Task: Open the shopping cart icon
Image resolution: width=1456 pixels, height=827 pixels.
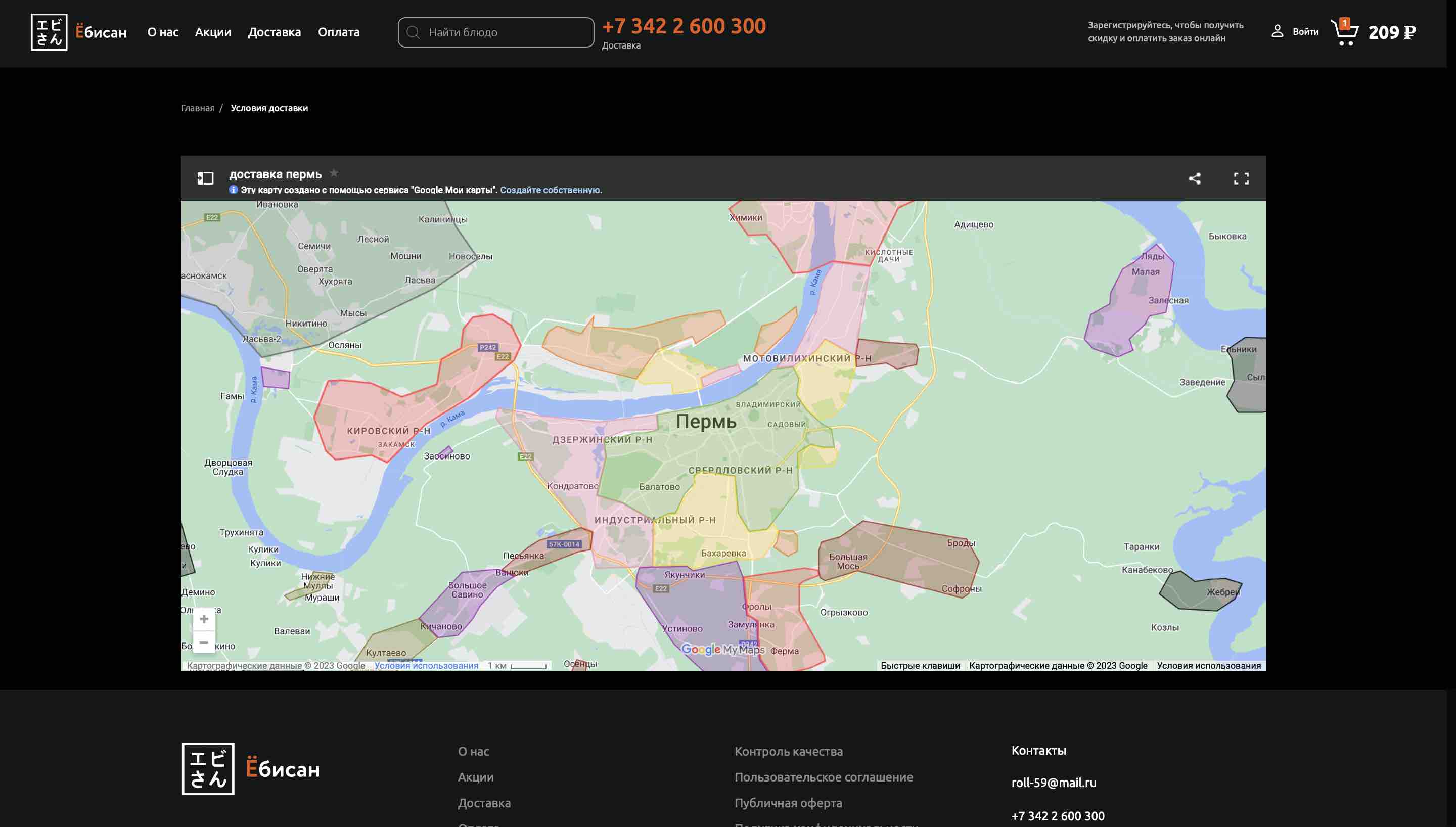Action: (1344, 32)
